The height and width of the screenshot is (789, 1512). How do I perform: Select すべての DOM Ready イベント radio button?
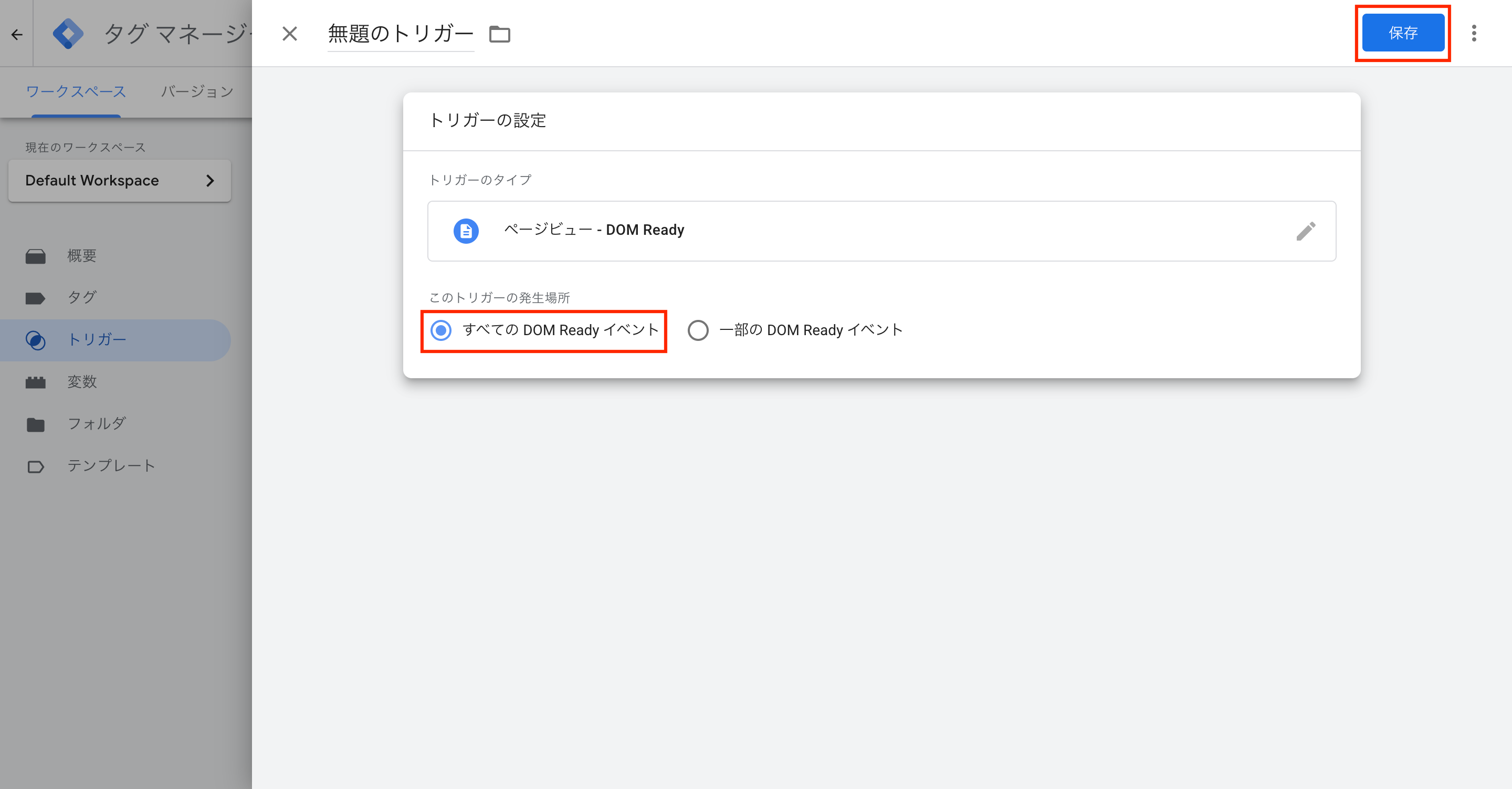coord(441,330)
